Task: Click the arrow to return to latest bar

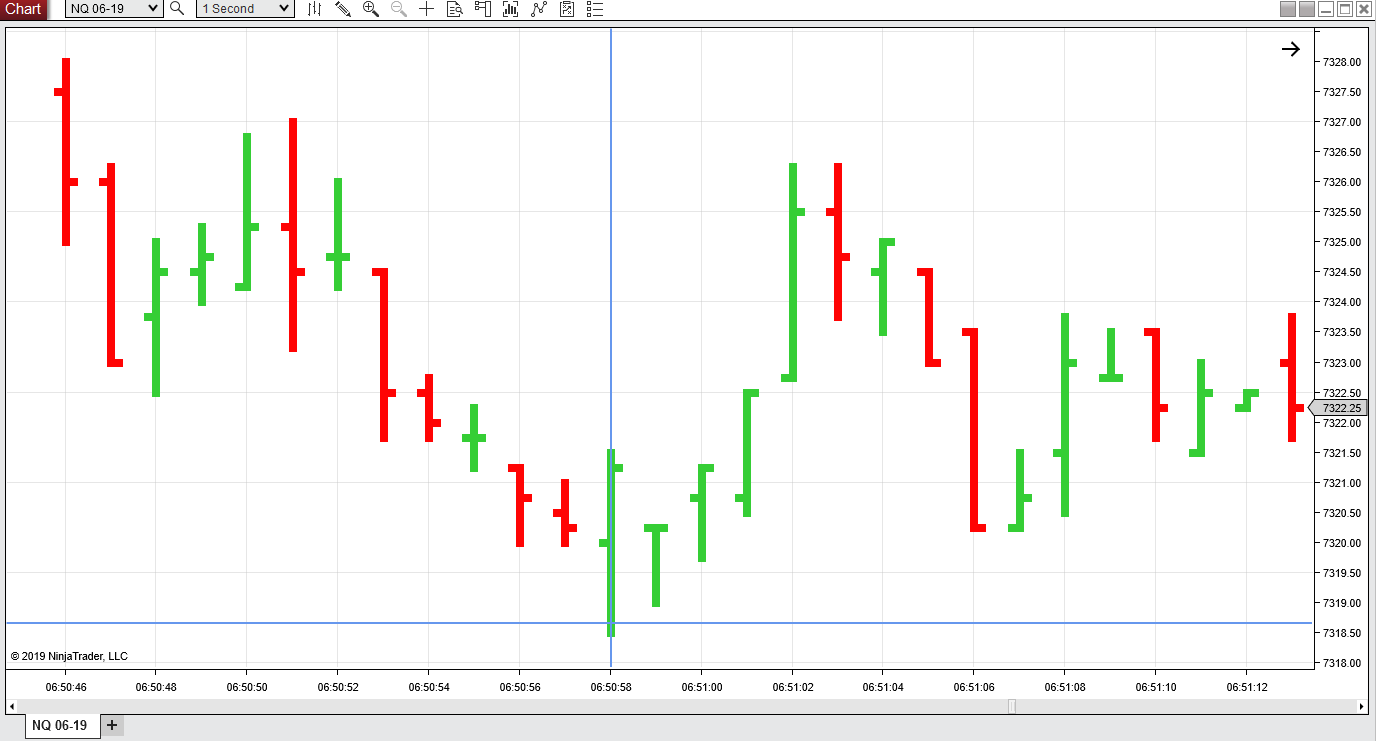Action: pyautogui.click(x=1291, y=49)
